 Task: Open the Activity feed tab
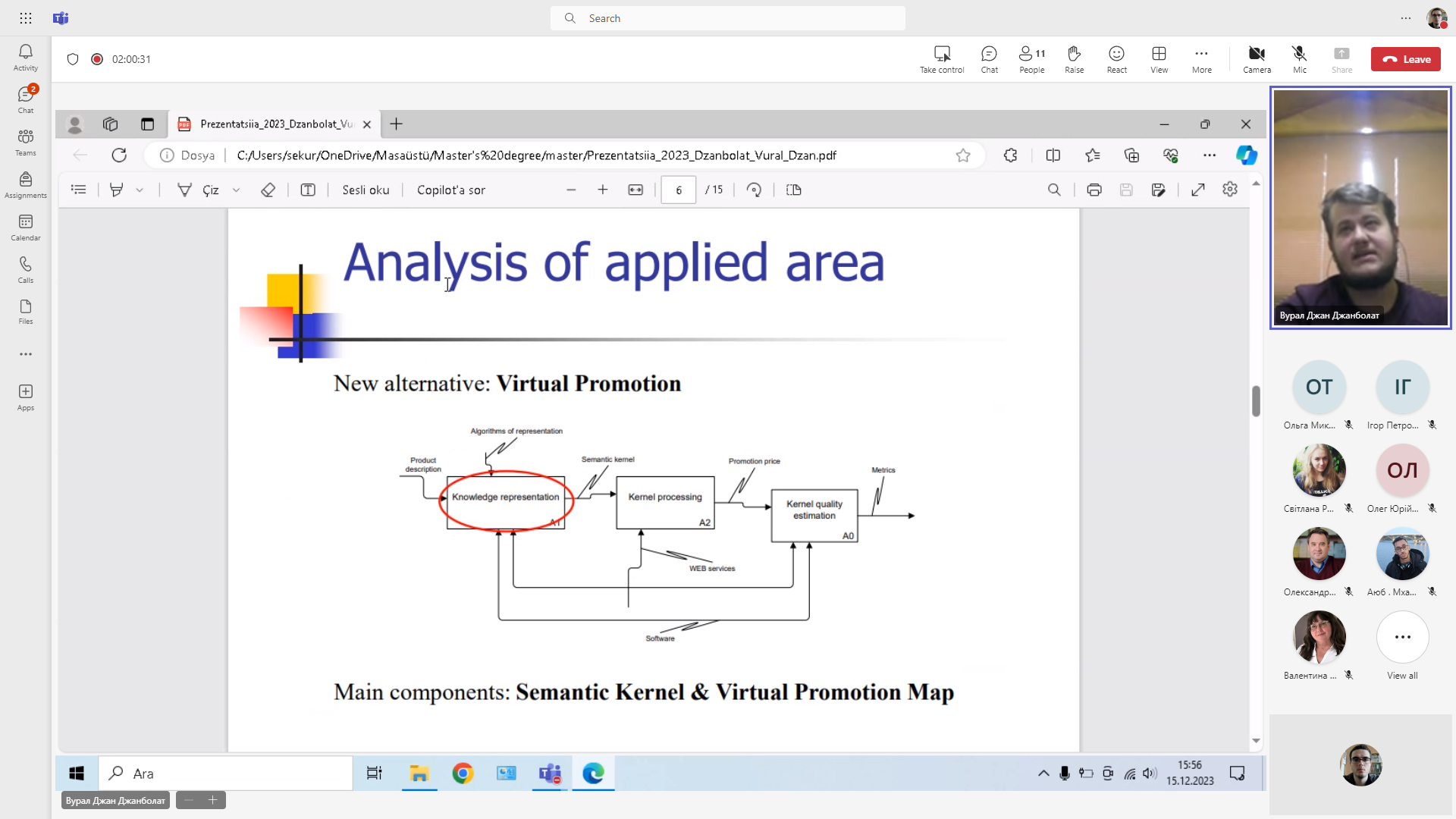tap(26, 57)
